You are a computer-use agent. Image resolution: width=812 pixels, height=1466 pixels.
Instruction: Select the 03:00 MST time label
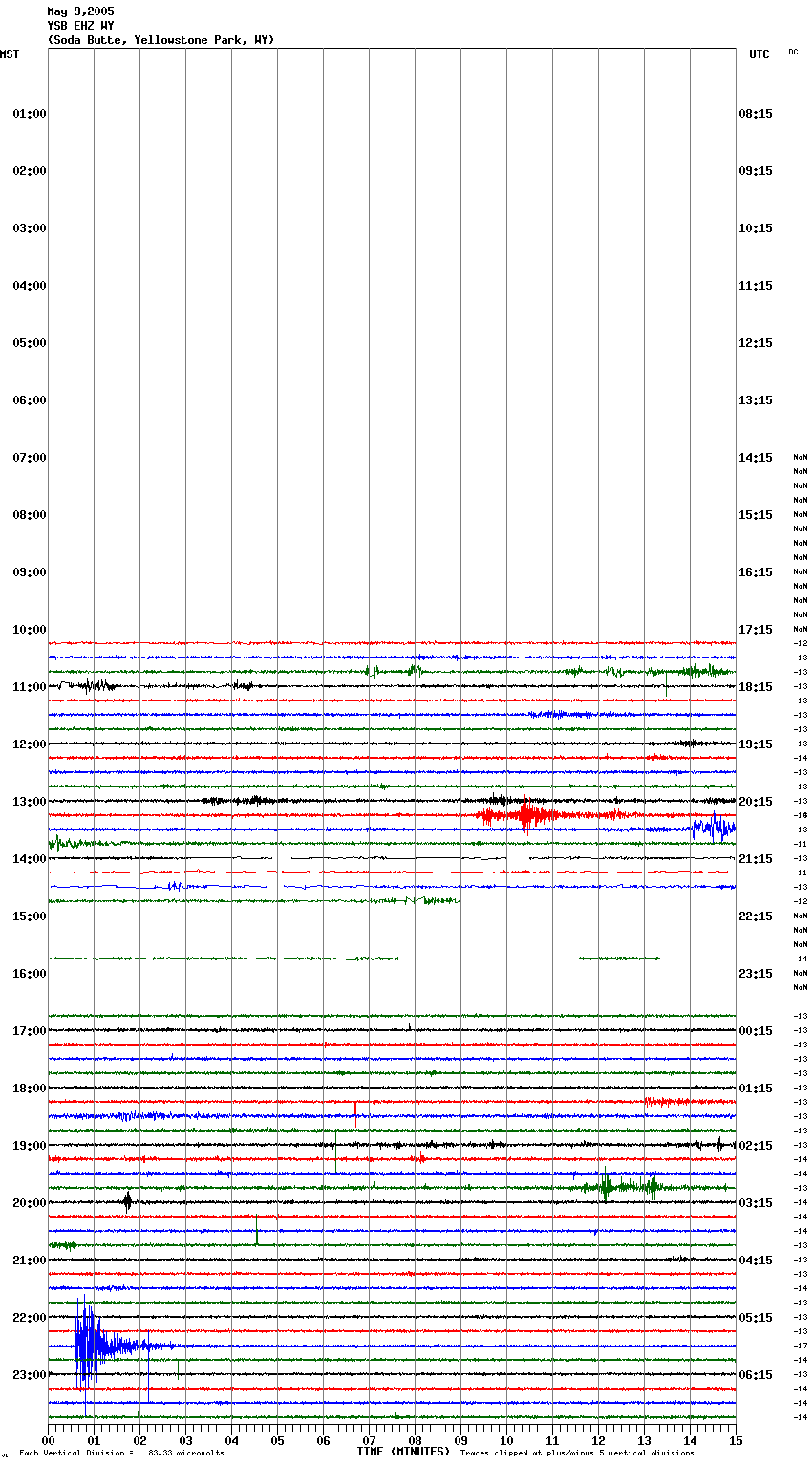[30, 228]
